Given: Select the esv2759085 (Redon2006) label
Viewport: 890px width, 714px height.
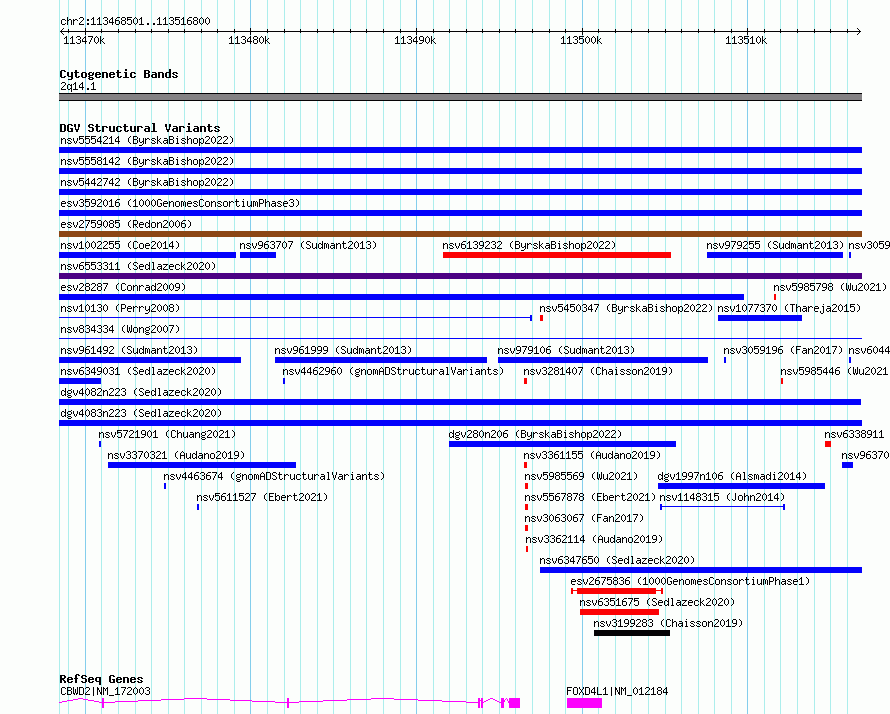Looking at the screenshot, I should (x=126, y=224).
